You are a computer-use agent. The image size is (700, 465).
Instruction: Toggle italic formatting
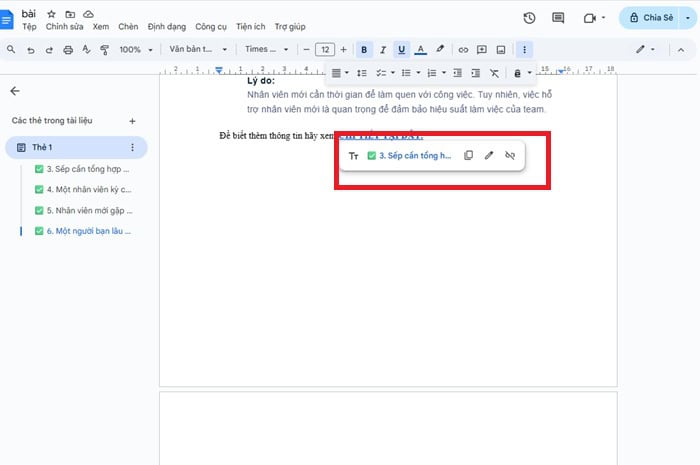pyautogui.click(x=383, y=50)
